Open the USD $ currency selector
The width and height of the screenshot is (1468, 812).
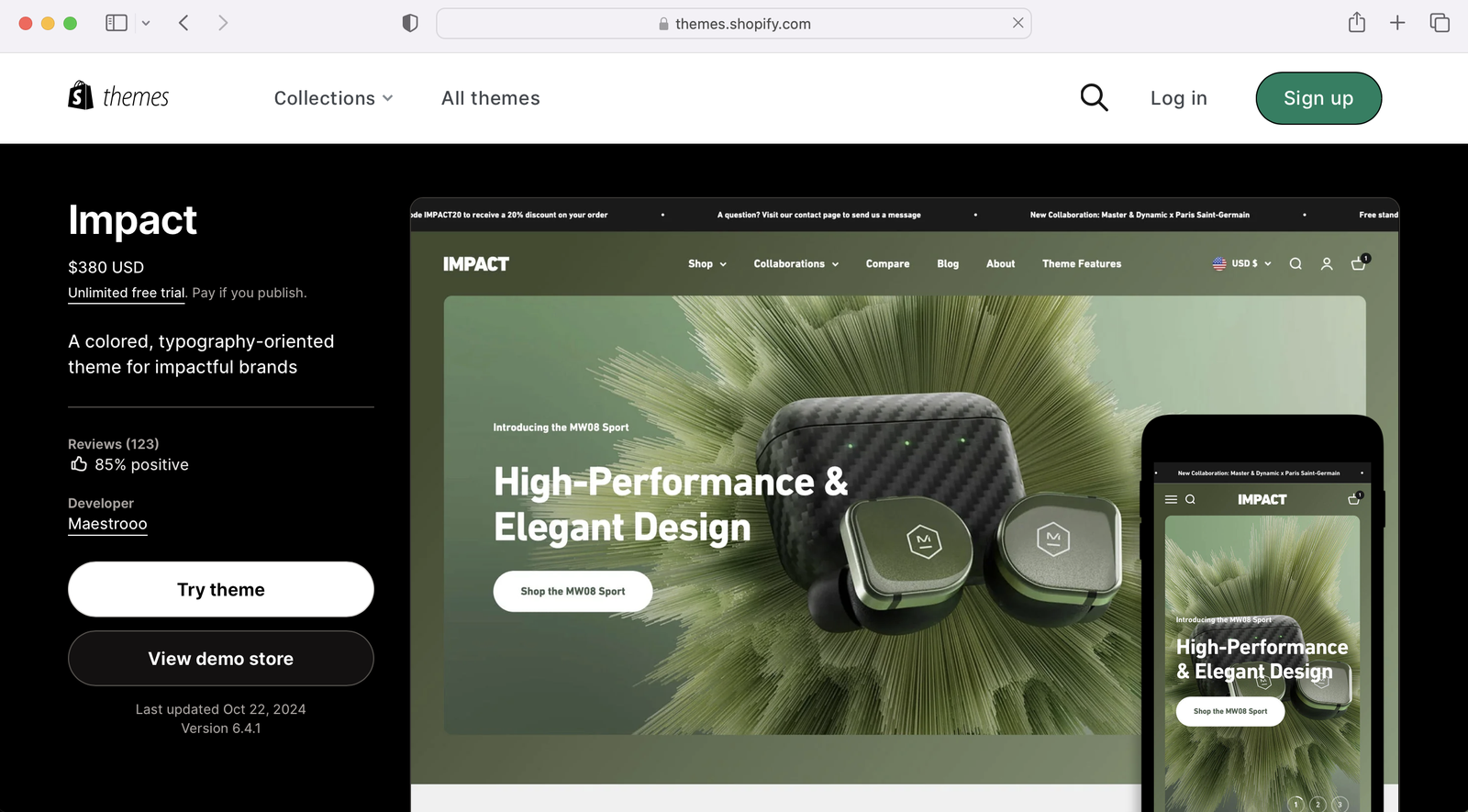click(x=1242, y=263)
